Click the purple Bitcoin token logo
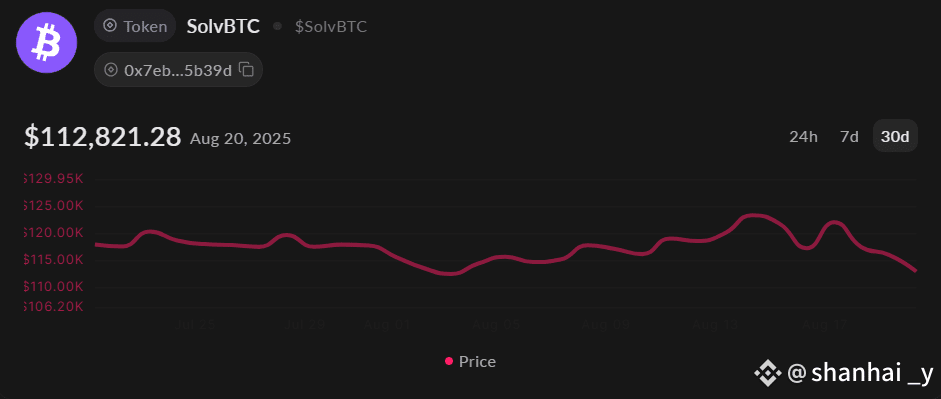Viewport: 941px width, 399px height. (46, 42)
